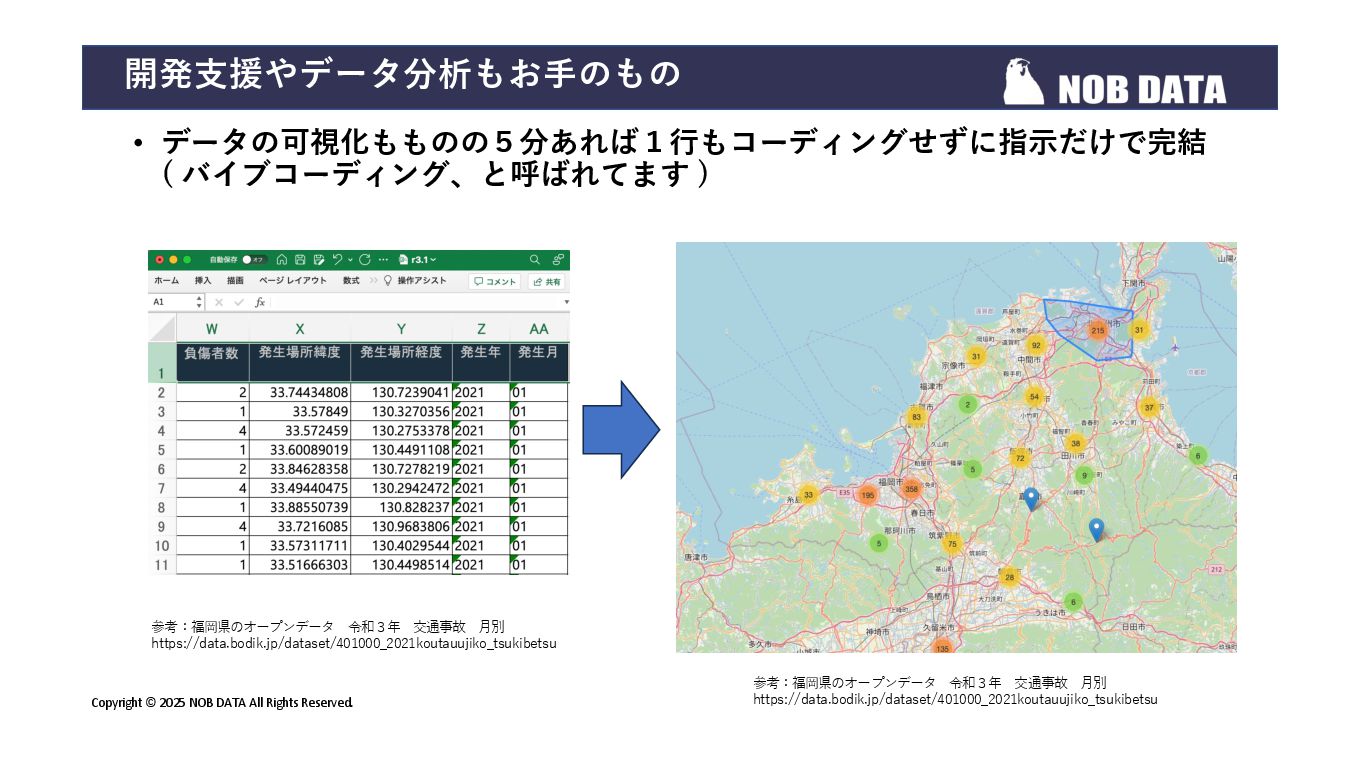This screenshot has width=1361, height=765.
Task: Click the green 2 cluster marker
Action: click(967, 405)
